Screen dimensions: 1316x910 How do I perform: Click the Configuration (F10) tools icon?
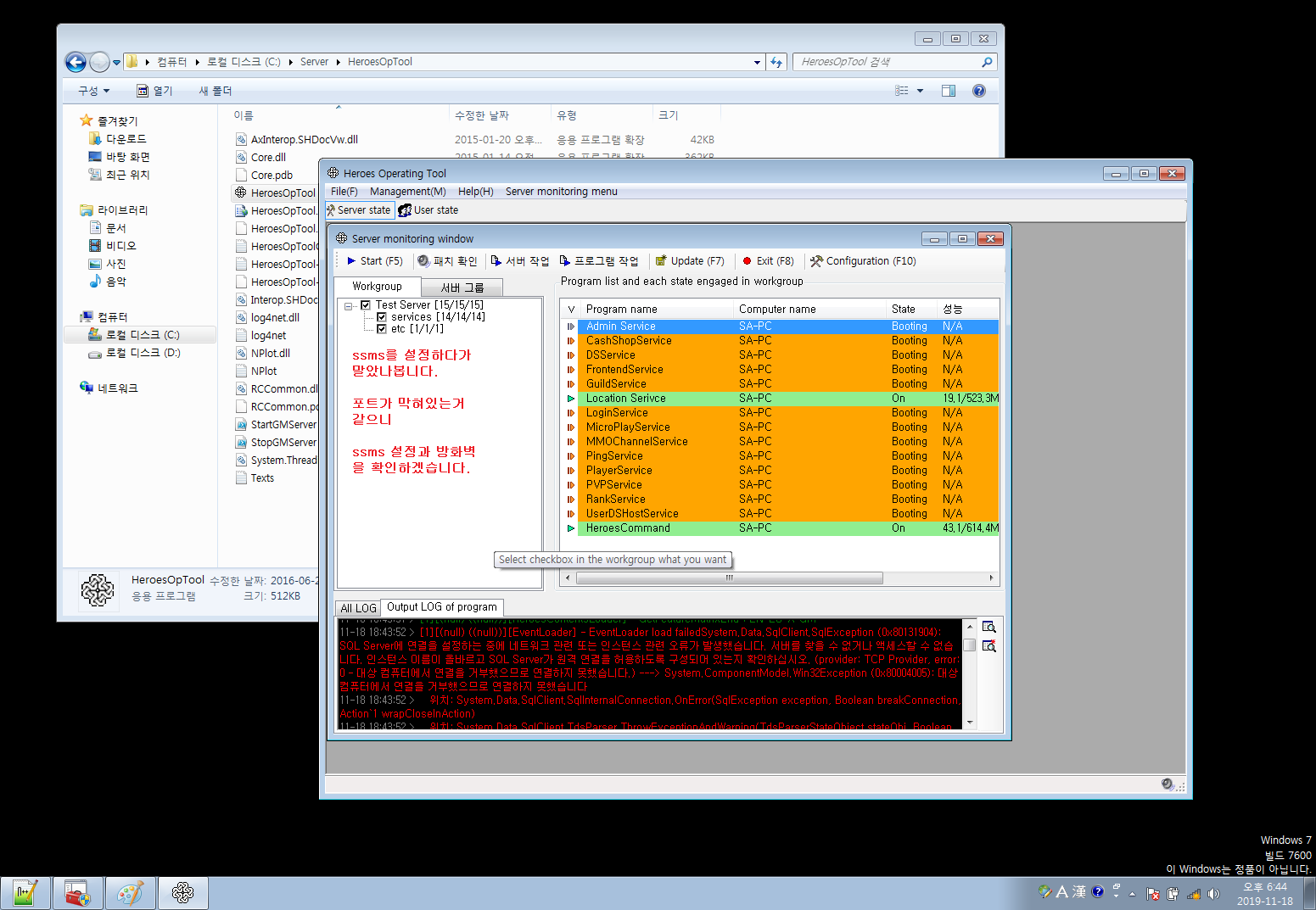click(x=816, y=261)
